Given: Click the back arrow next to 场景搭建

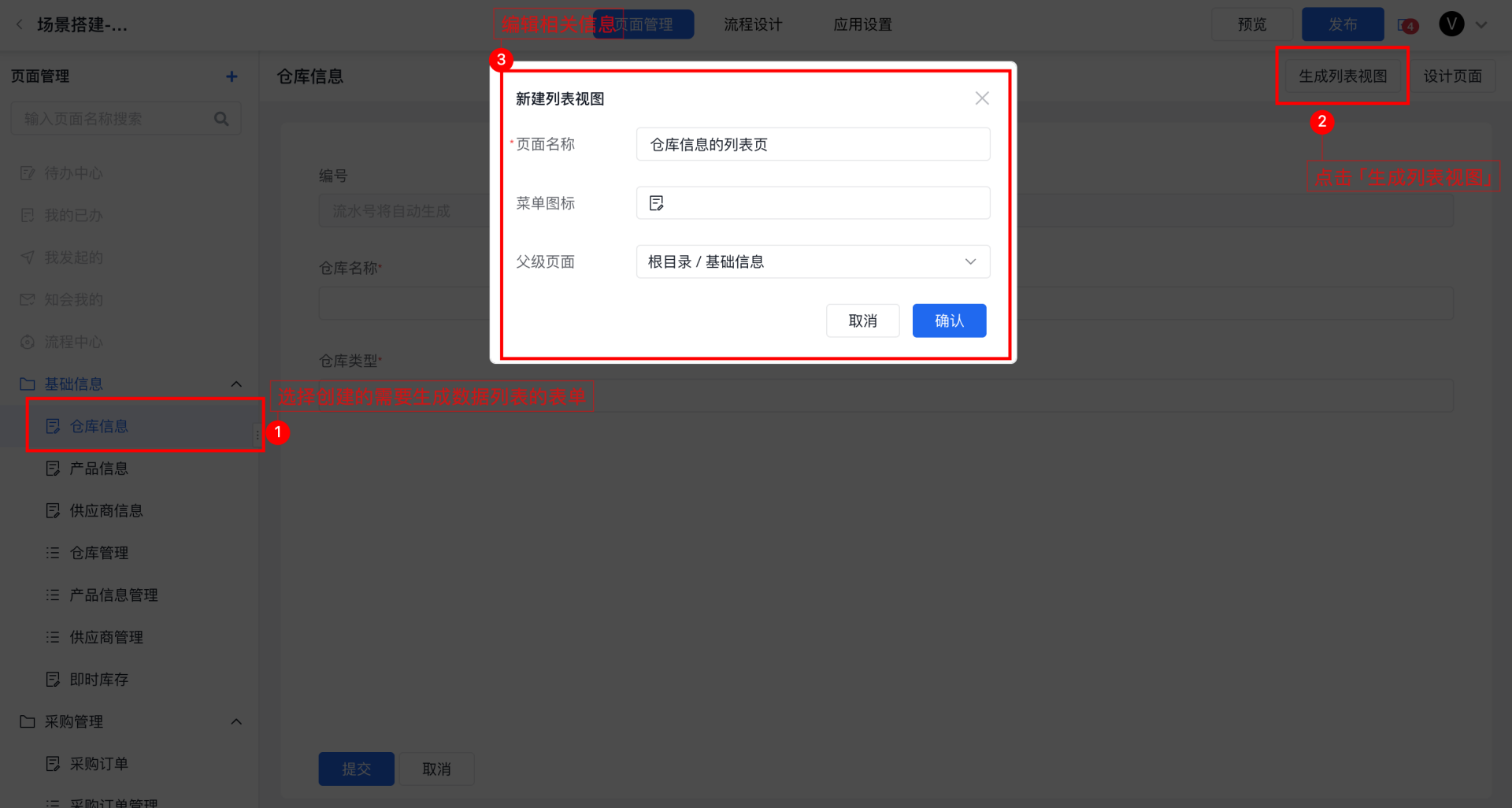Looking at the screenshot, I should (x=20, y=24).
